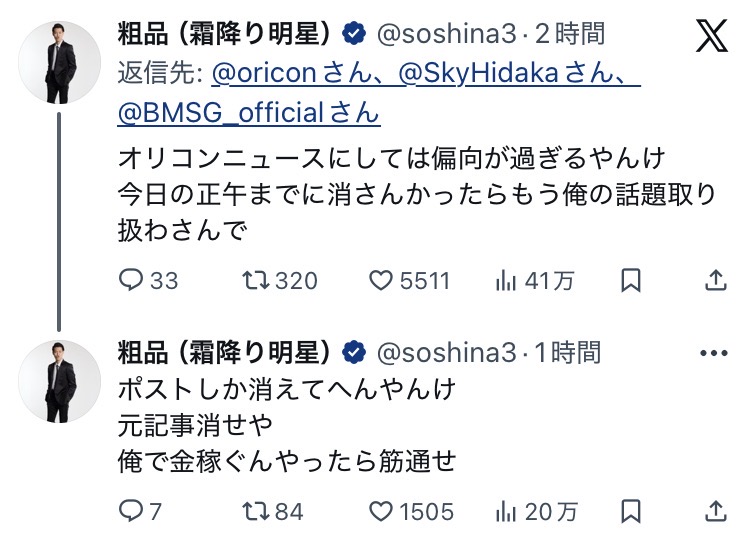Click the X logo icon
The height and width of the screenshot is (540, 750).
[x=712, y=37]
